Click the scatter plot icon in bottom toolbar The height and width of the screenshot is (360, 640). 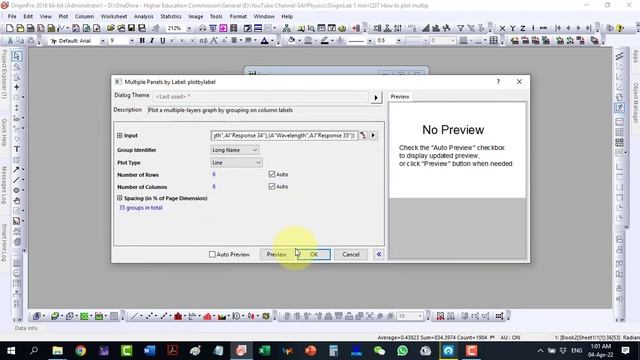[149, 316]
